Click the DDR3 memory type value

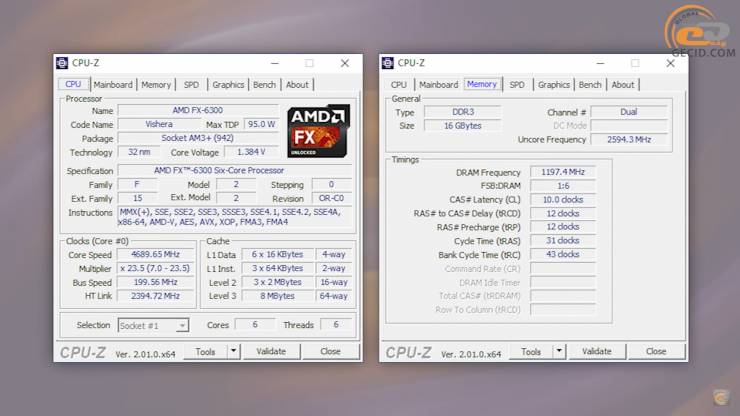pyautogui.click(x=462, y=112)
